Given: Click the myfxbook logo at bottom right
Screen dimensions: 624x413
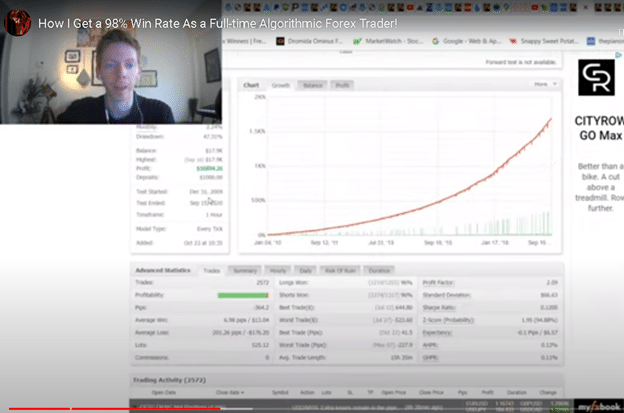Looking at the screenshot, I should (596, 402).
